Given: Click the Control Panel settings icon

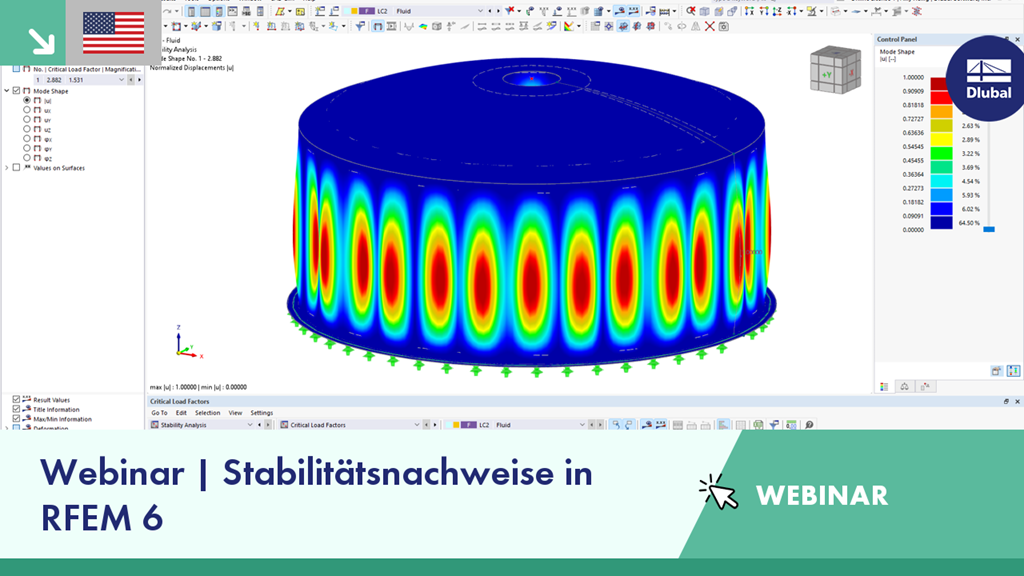Looking at the screenshot, I should click(996, 371).
